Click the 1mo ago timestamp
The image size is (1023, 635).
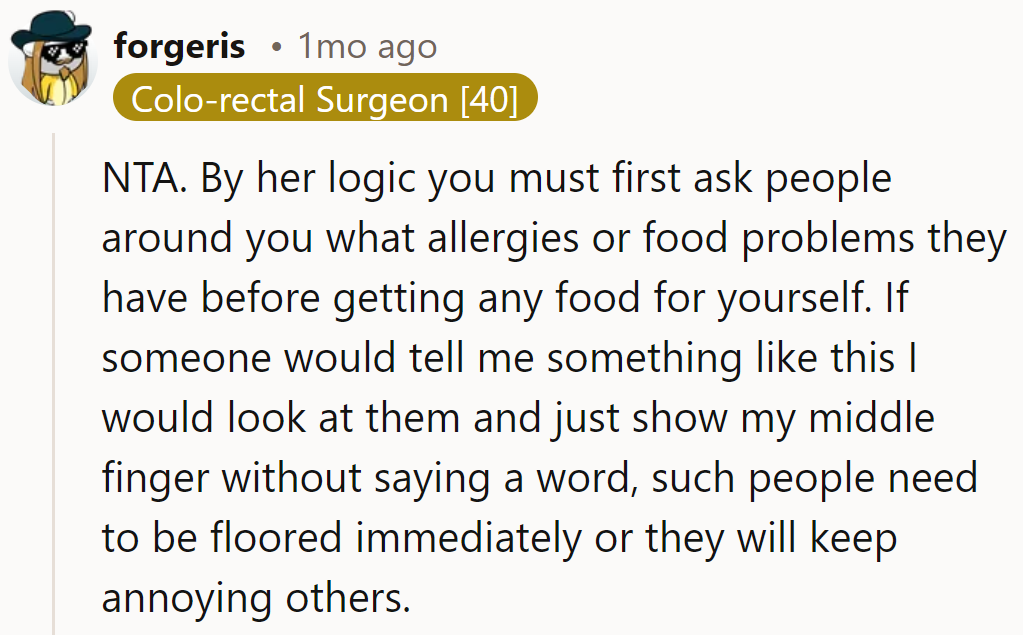pyautogui.click(x=367, y=46)
